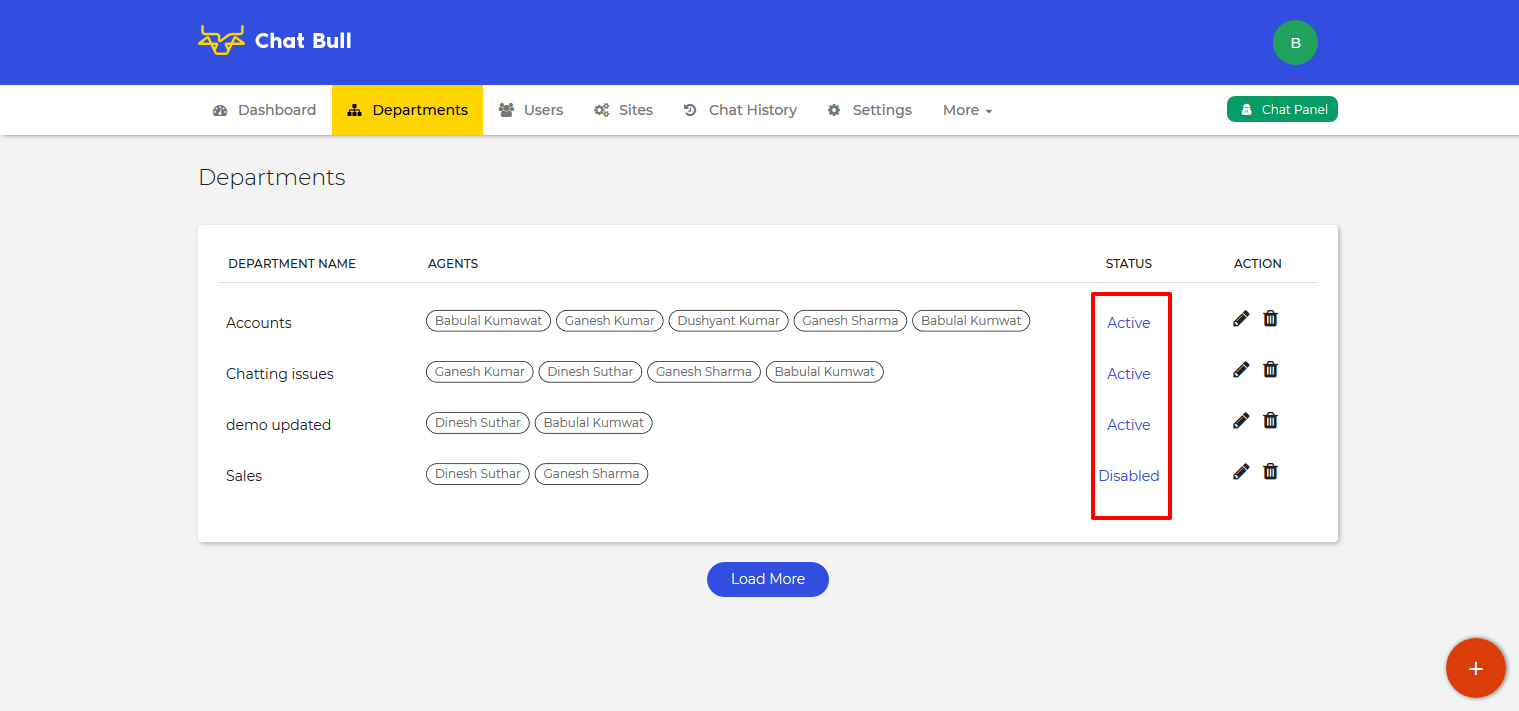Open the green B user avatar
Viewport: 1519px width, 711px height.
tap(1295, 43)
